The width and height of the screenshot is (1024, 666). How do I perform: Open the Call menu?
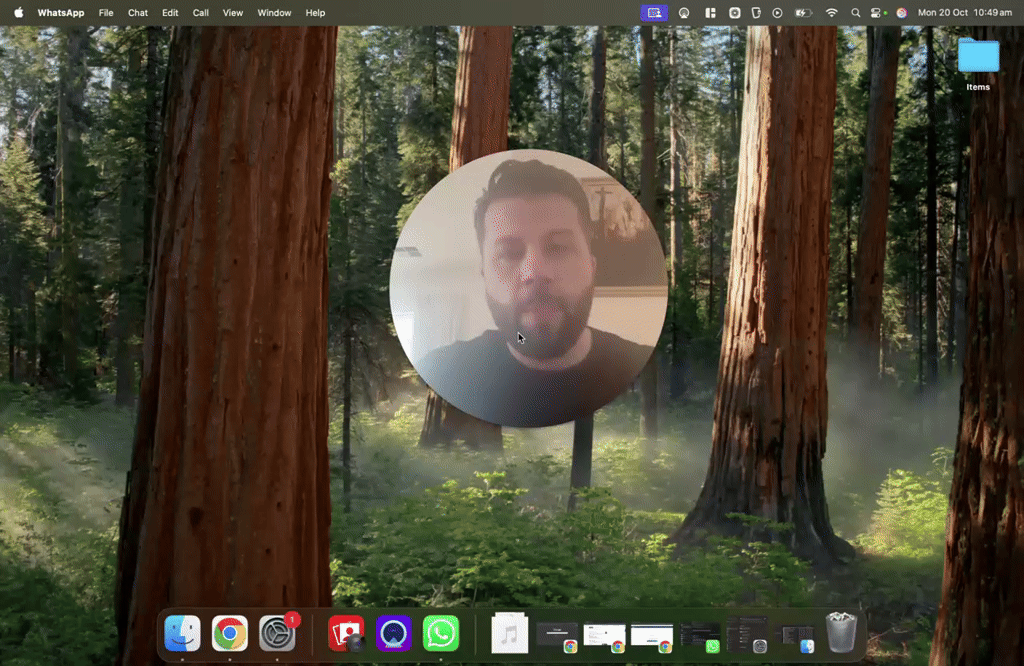pos(200,12)
